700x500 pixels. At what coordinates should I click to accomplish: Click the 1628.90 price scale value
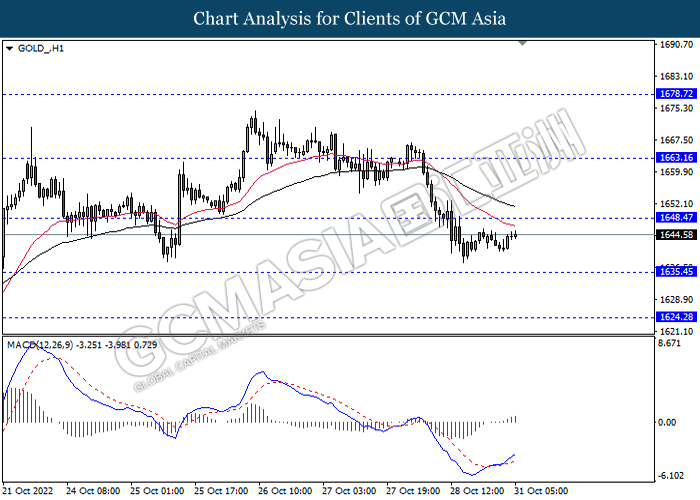[x=677, y=300]
